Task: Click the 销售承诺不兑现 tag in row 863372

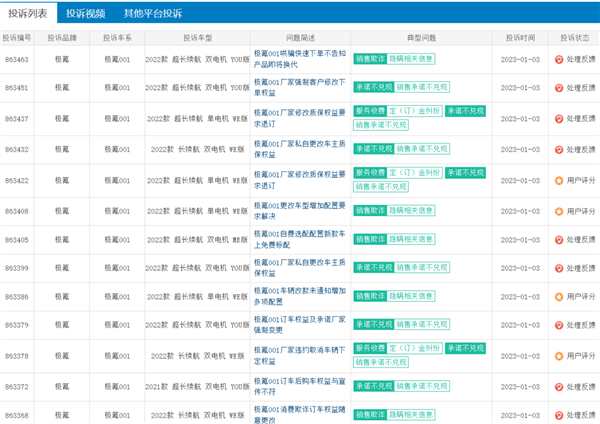Action: point(422,386)
